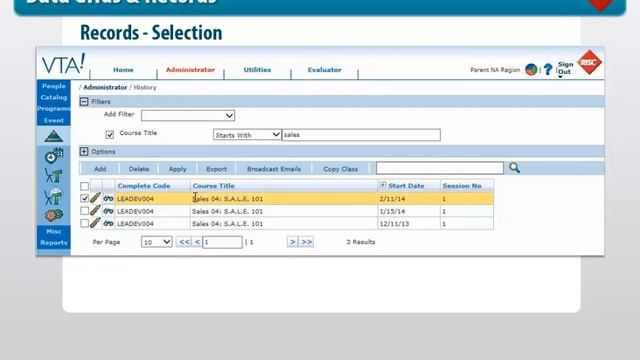Click the binoculars view icon for the 12/11/13 record
Screen dimensions: 640x360
click(x=108, y=223)
